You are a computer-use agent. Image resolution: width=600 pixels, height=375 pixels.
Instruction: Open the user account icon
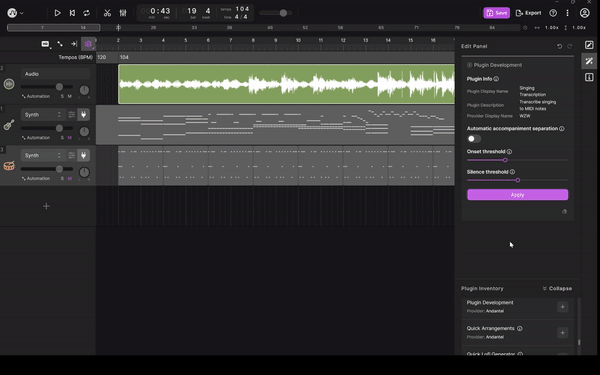(x=584, y=13)
